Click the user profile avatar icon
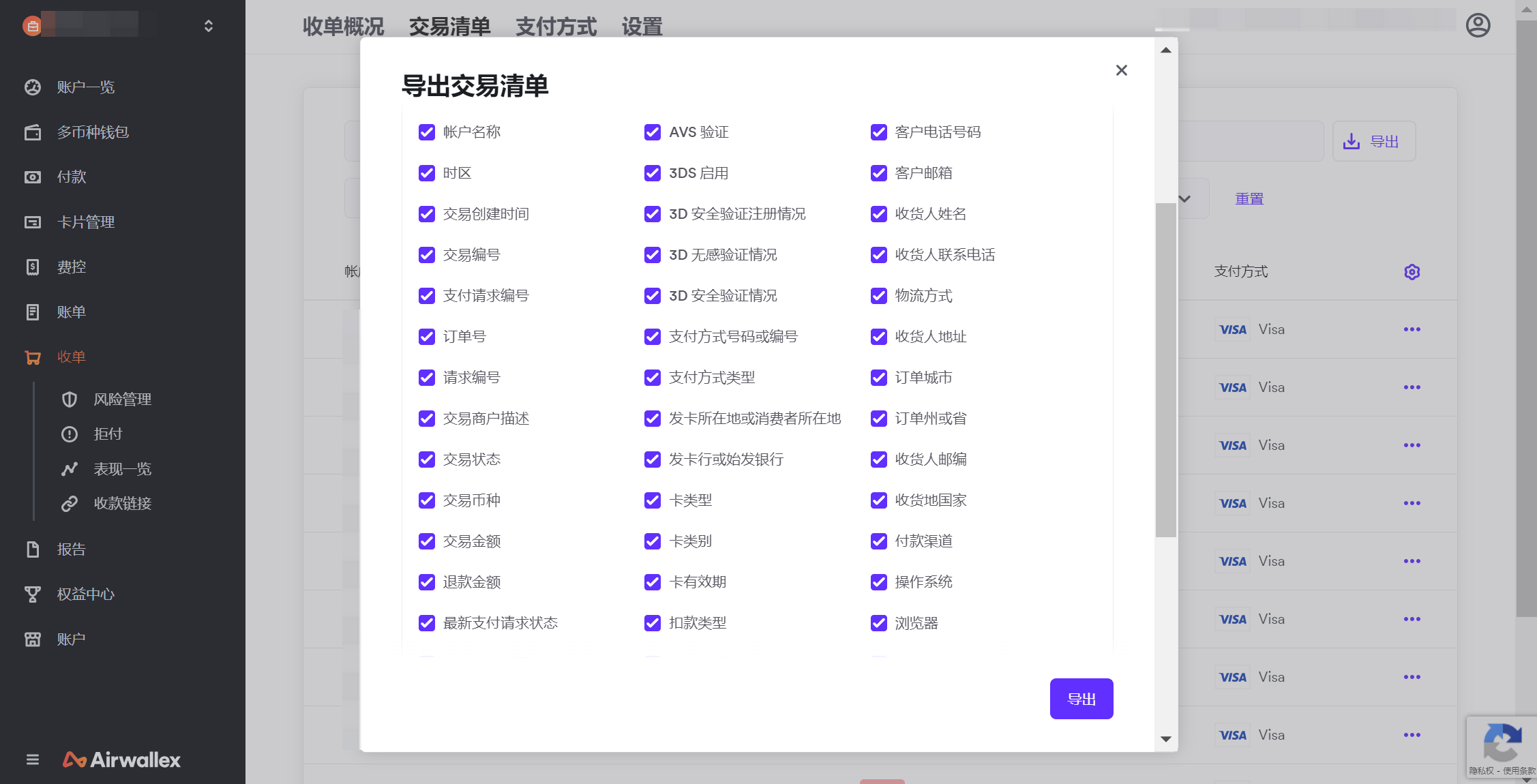Viewport: 1537px width, 784px height. [x=1478, y=26]
